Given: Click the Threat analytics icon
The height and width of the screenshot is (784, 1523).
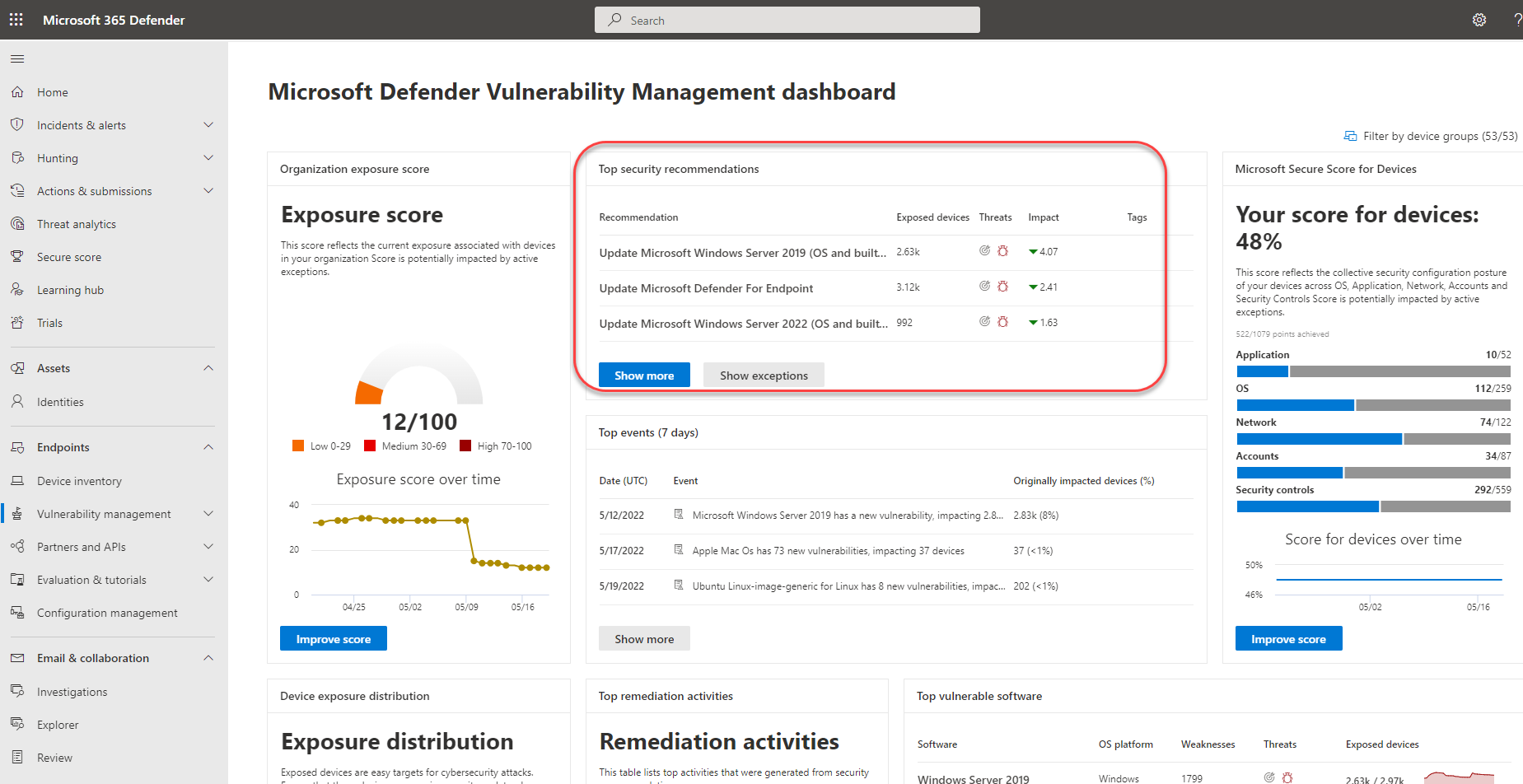Looking at the screenshot, I should pyautogui.click(x=17, y=223).
